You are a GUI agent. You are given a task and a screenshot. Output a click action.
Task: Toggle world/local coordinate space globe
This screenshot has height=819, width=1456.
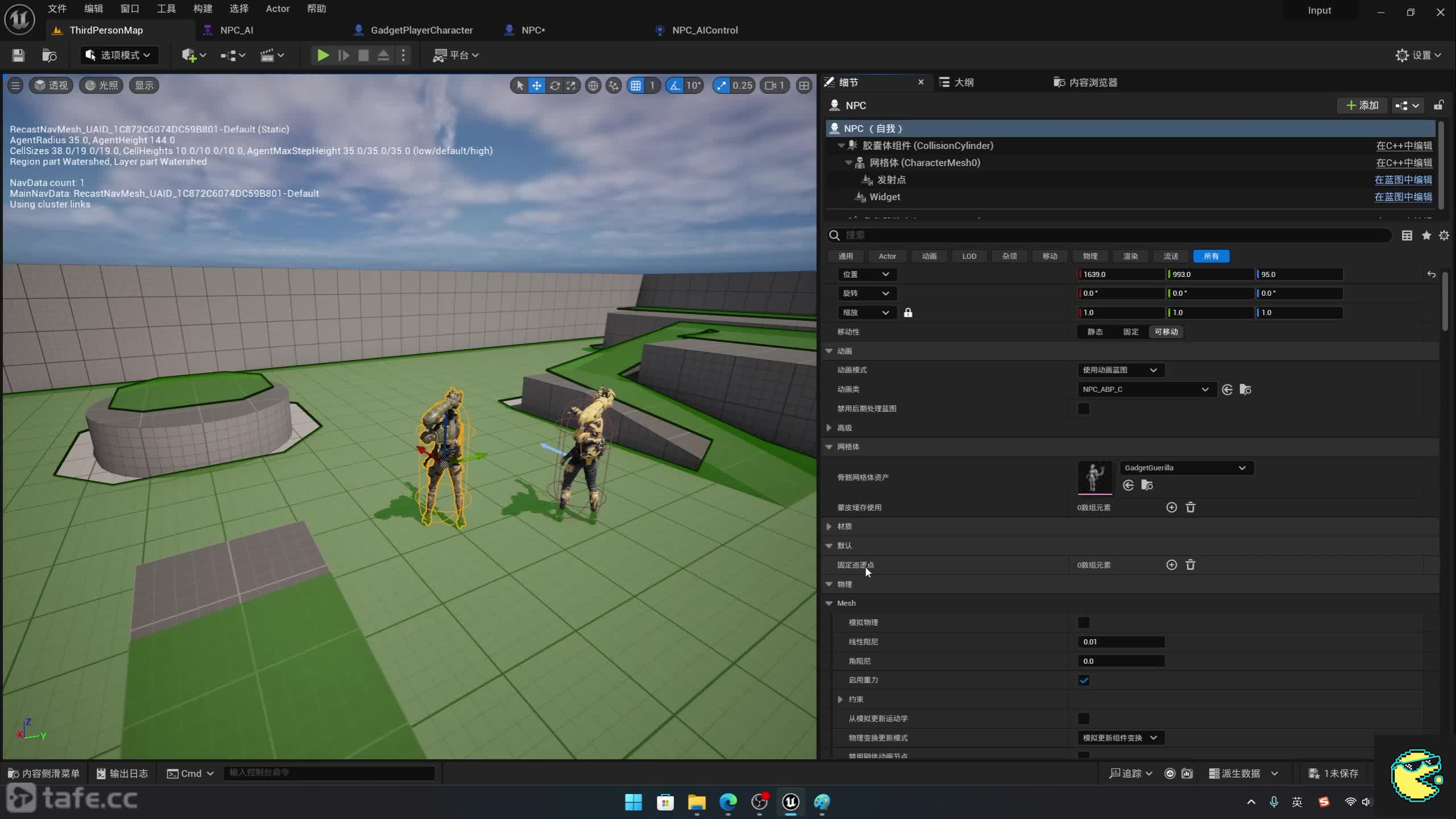[x=593, y=85]
